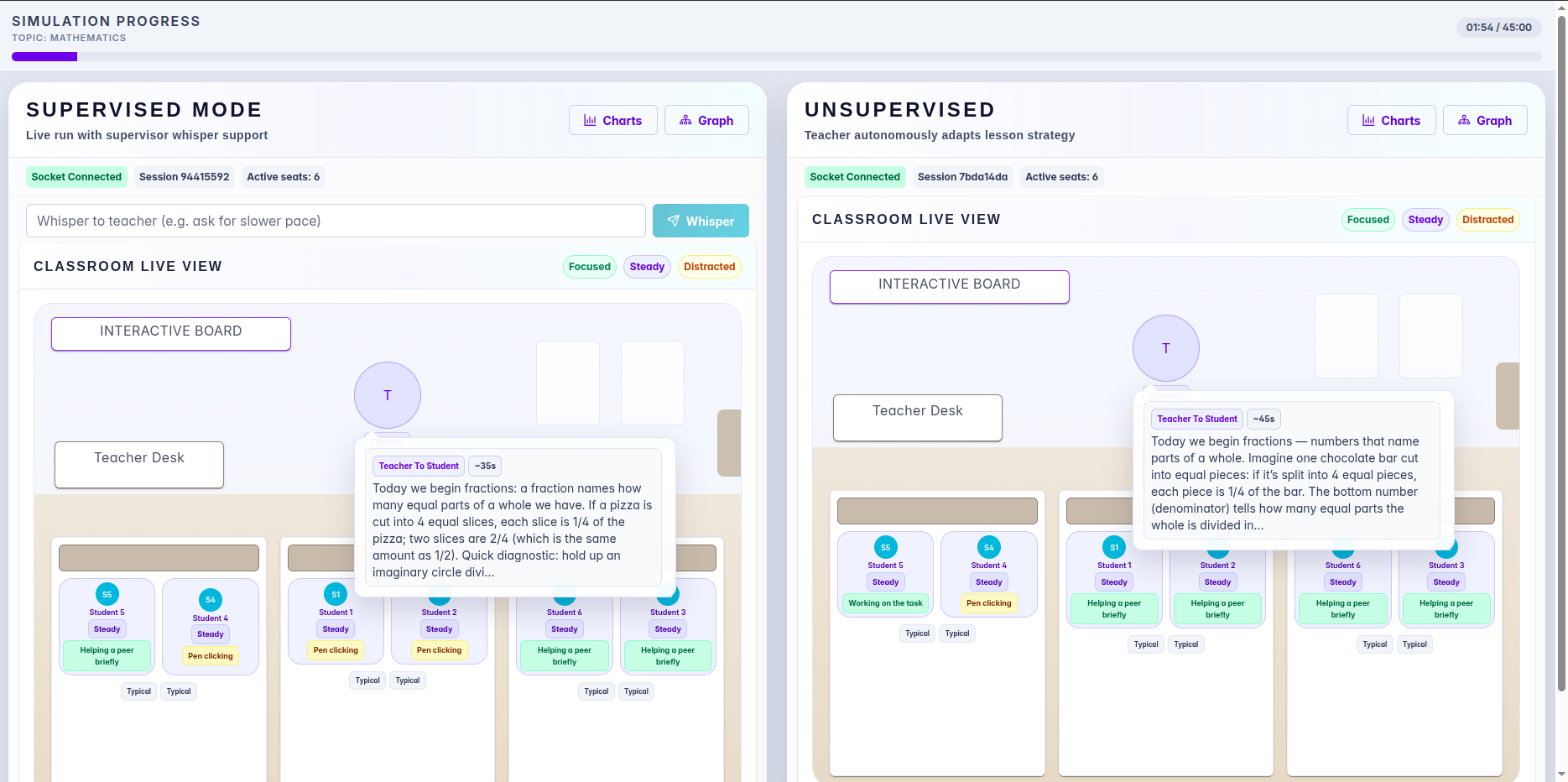This screenshot has width=1568, height=782.
Task: Click Student 3 Steady badge in Supervised classroom
Action: [668, 629]
